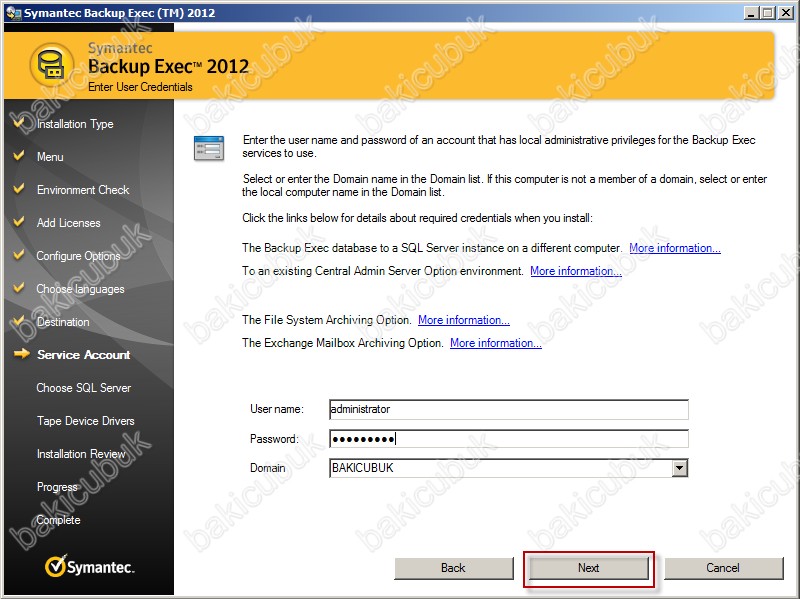Viewport: 800px width, 599px height.
Task: Open More information about SQL Server instance
Action: [674, 248]
